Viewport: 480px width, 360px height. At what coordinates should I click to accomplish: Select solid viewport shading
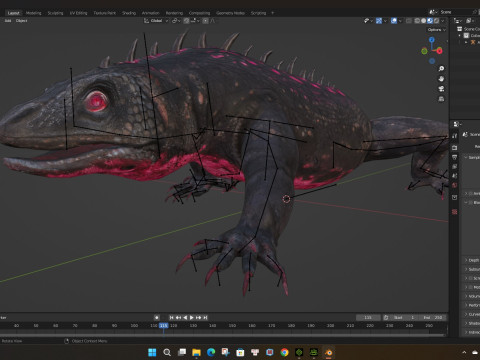(x=423, y=21)
